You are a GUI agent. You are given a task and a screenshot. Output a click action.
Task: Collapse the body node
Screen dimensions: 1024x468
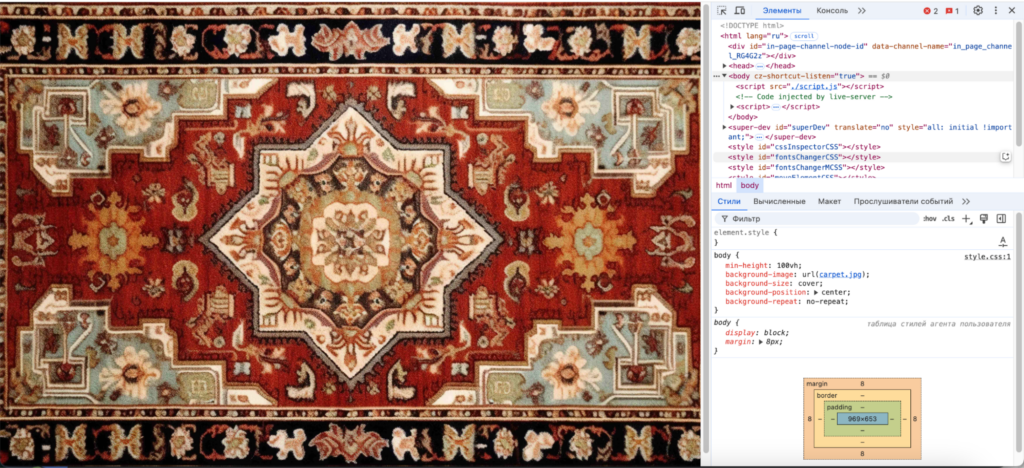(x=724, y=76)
